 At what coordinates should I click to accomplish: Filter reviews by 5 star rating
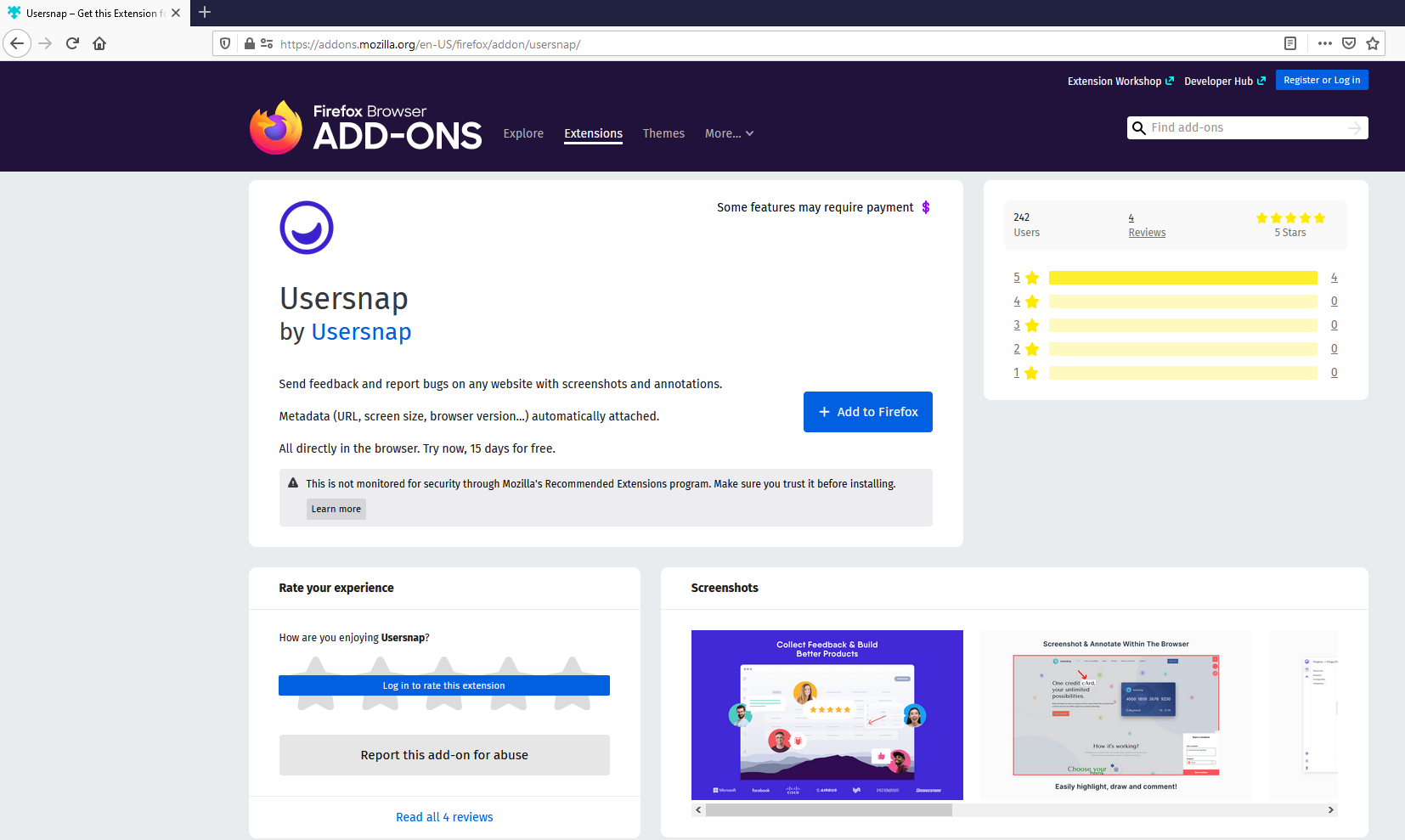[1026, 278]
